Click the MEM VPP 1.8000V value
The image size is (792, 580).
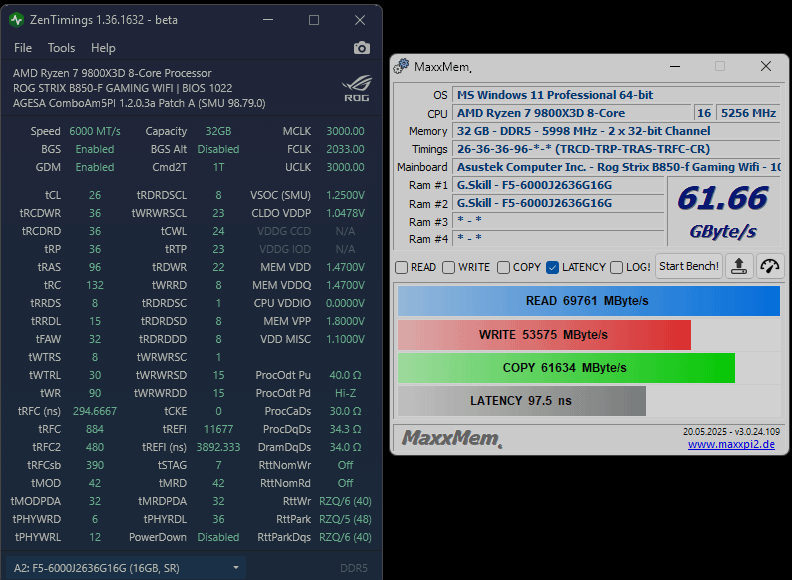point(345,321)
